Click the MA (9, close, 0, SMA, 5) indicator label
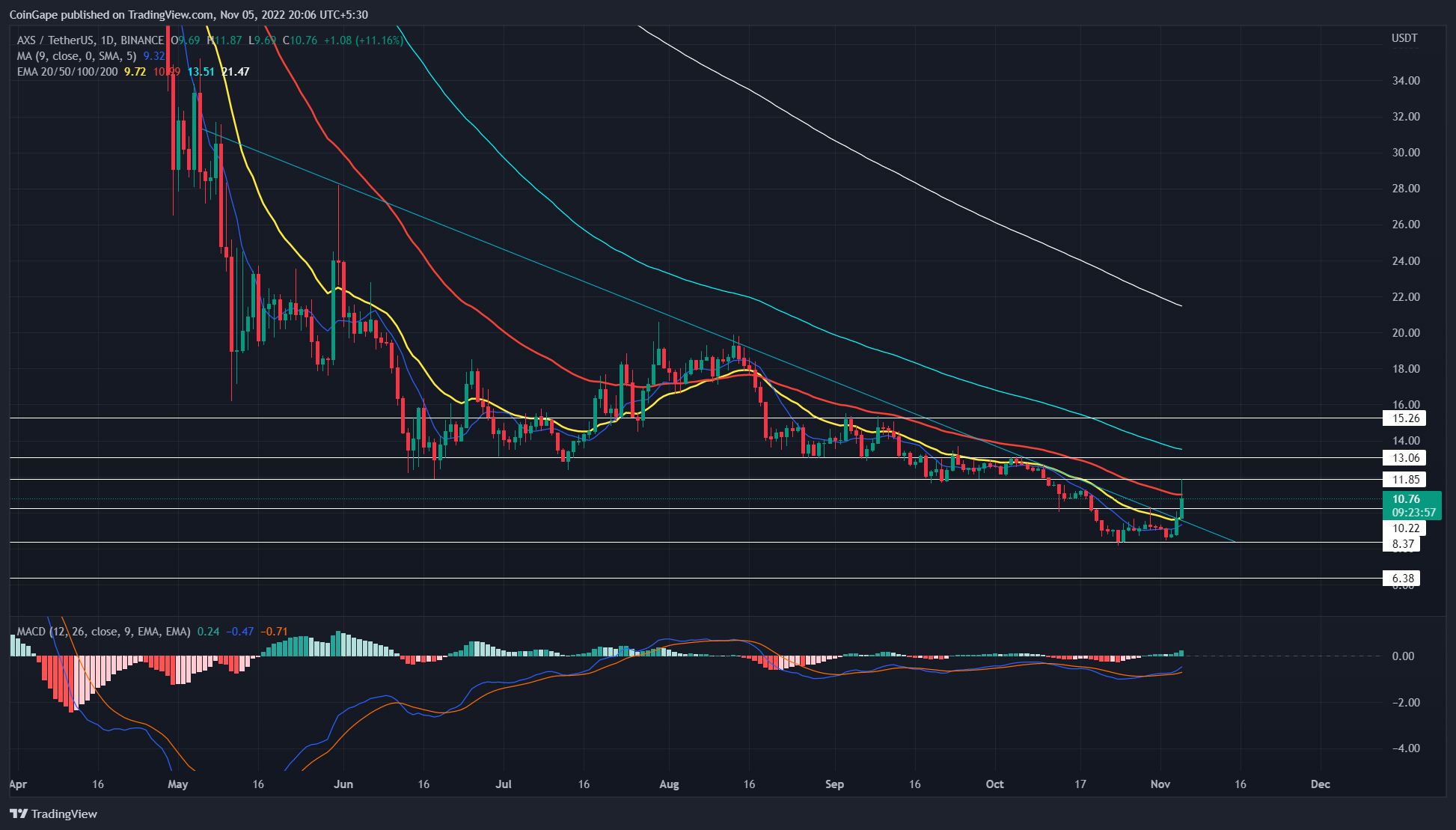This screenshot has height=830, width=1456. tap(76, 56)
